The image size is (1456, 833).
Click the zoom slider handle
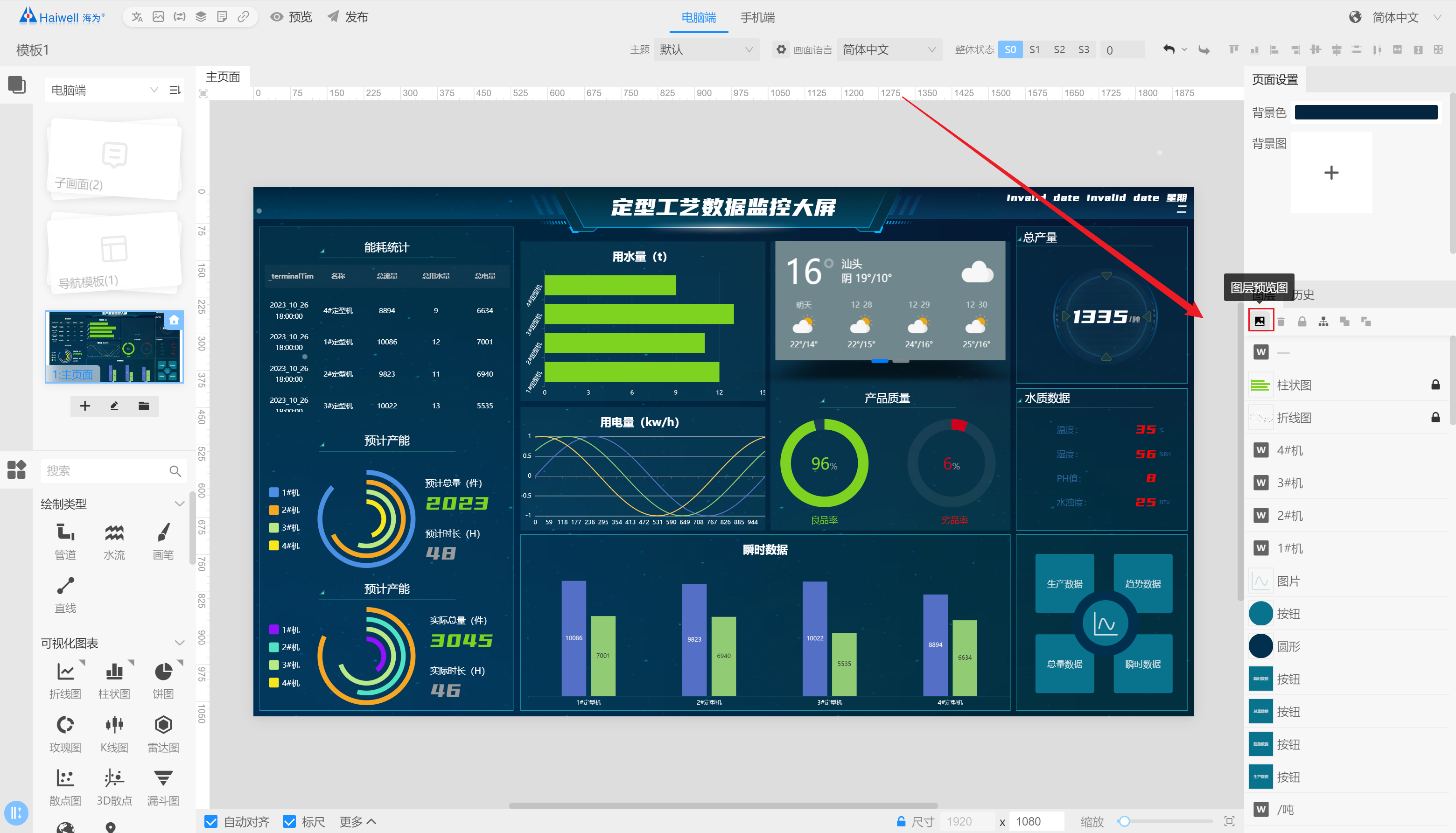[x=1124, y=821]
